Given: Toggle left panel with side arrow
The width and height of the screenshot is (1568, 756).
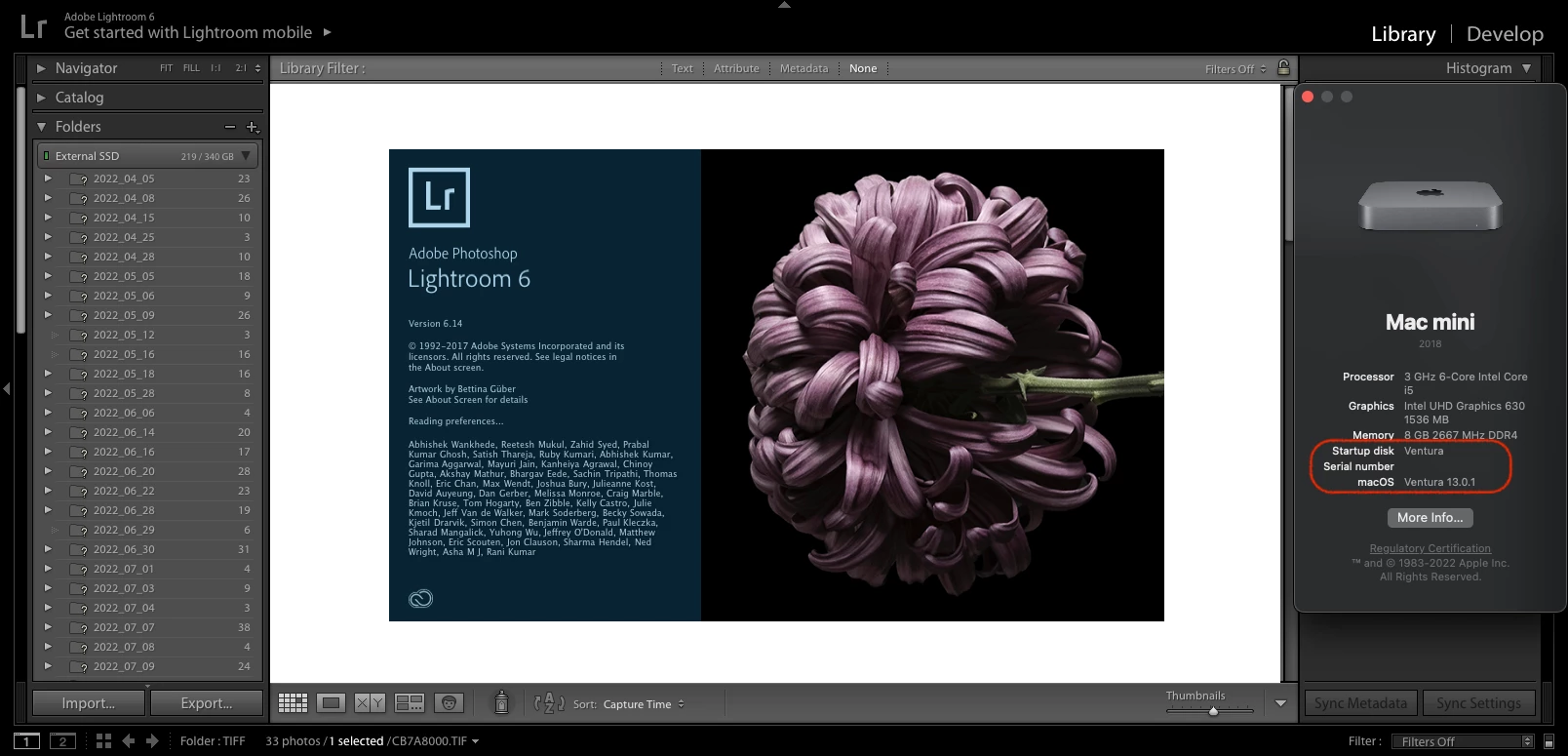Looking at the screenshot, I should [7, 388].
